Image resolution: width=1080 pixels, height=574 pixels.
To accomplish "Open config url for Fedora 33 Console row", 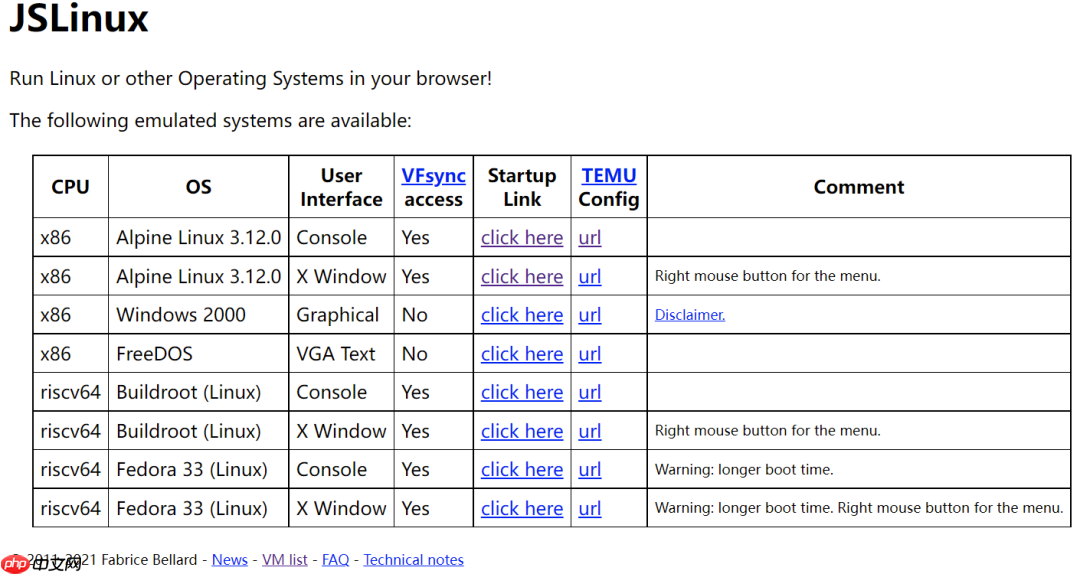I will pyautogui.click(x=590, y=470).
